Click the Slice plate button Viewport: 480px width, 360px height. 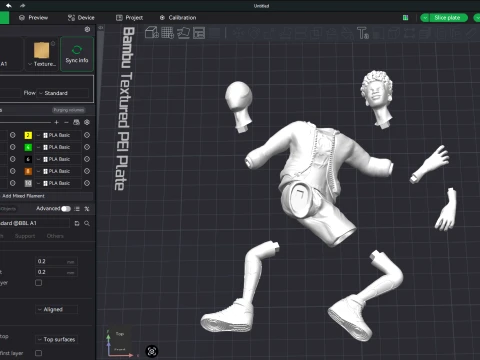[x=447, y=18]
